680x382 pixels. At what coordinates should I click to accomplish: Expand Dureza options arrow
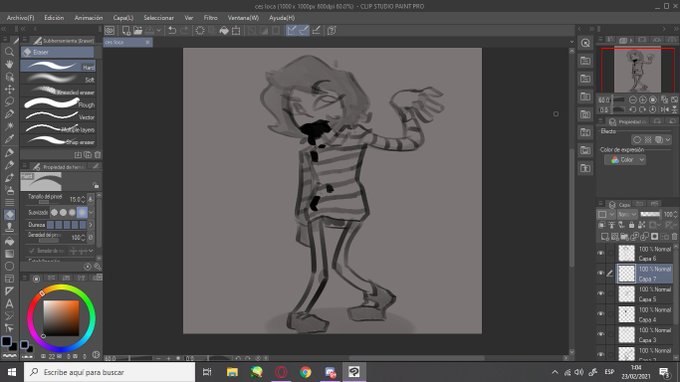click(x=91, y=225)
